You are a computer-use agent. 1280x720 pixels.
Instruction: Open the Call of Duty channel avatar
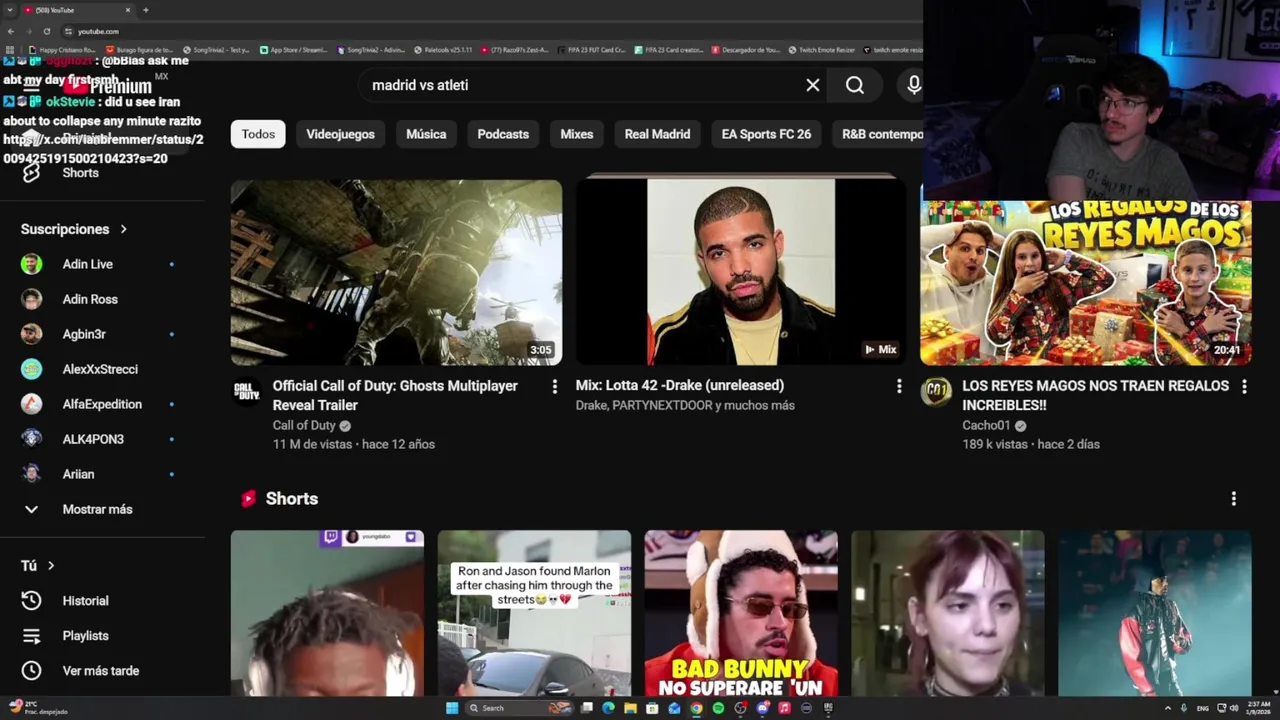tap(247, 392)
